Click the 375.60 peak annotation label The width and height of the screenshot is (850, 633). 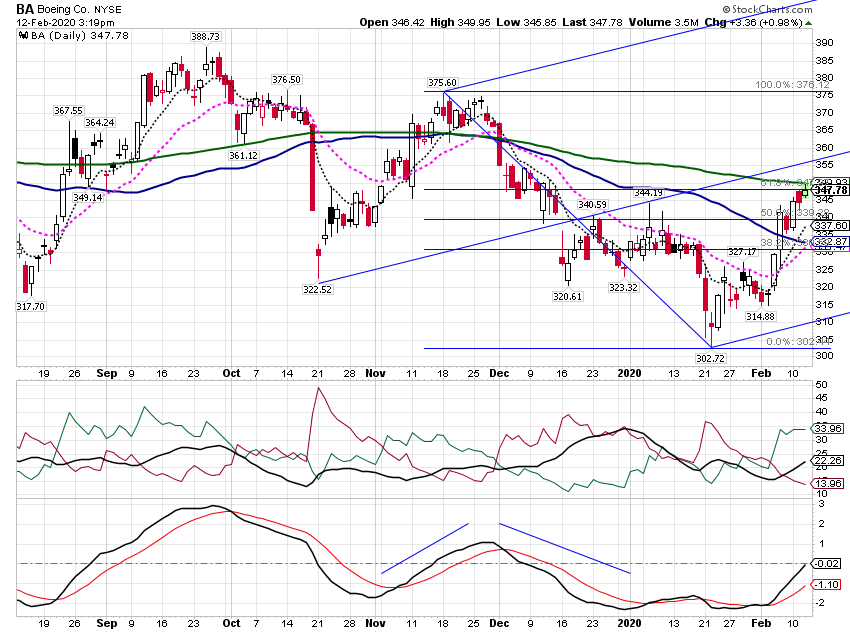coord(442,82)
